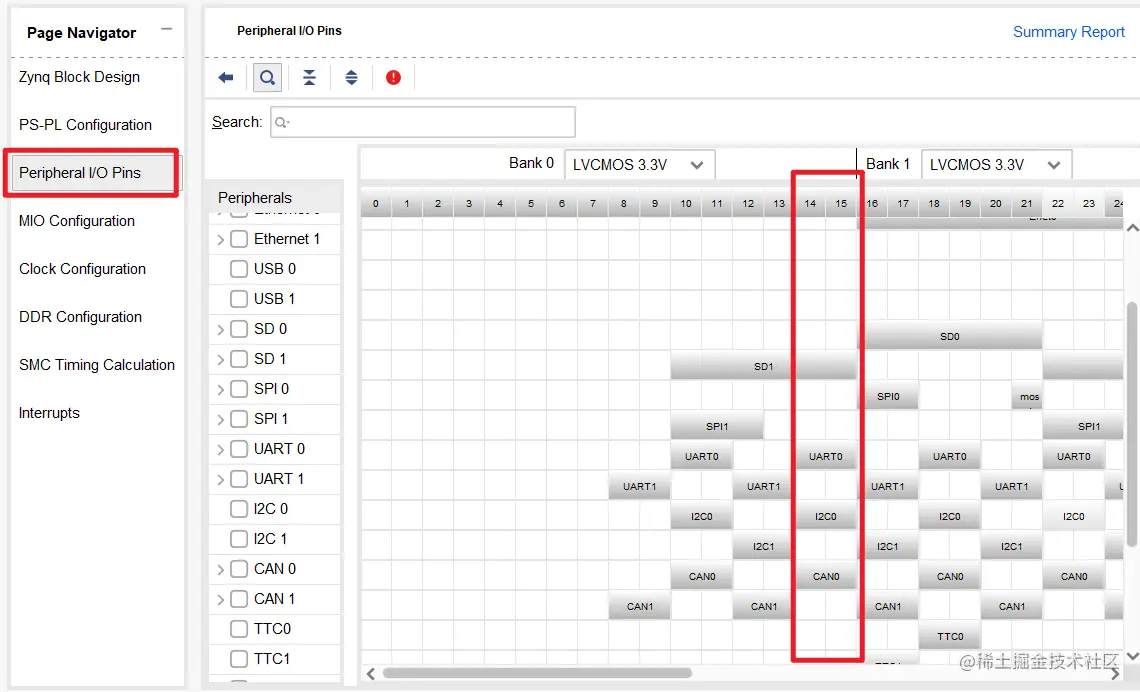Expand the SPI 0 tree row

220,390
